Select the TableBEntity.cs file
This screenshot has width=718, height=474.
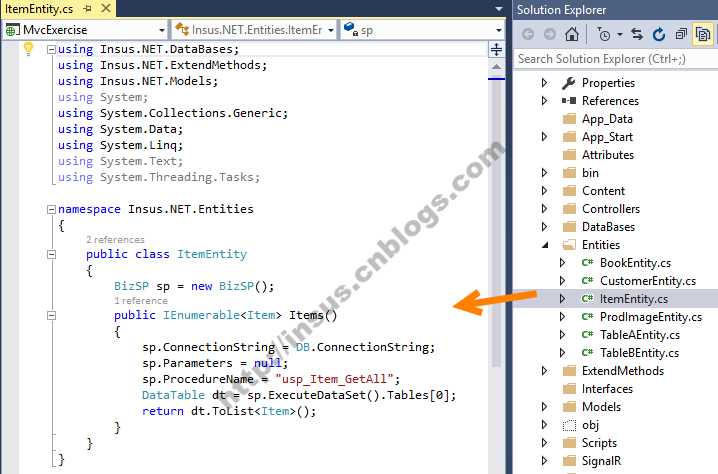(x=639, y=353)
